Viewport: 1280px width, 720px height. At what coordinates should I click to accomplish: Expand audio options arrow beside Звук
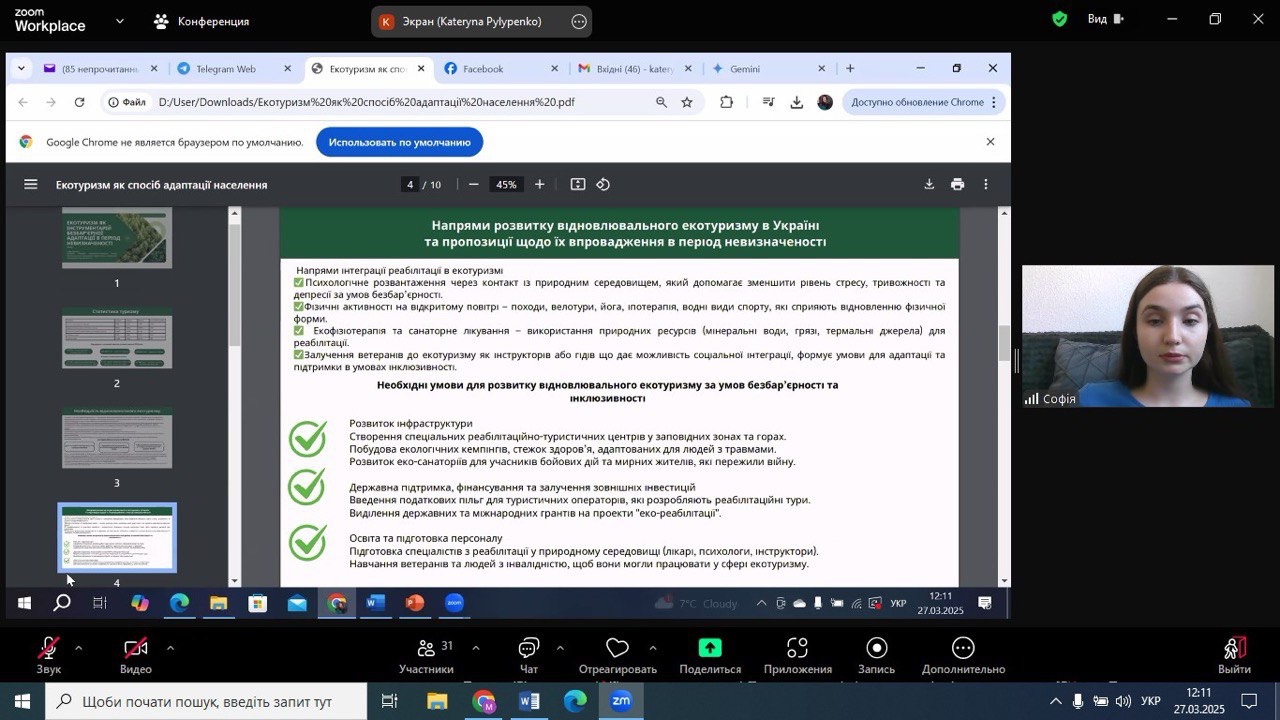pyautogui.click(x=79, y=648)
